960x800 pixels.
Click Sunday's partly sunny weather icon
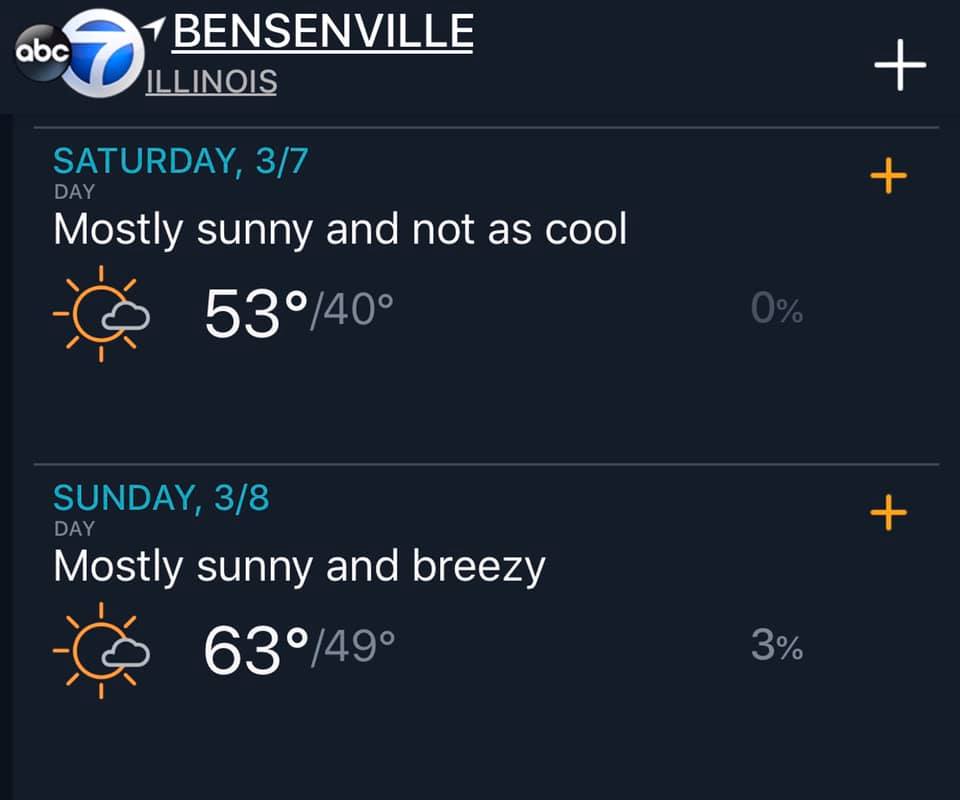point(101,650)
